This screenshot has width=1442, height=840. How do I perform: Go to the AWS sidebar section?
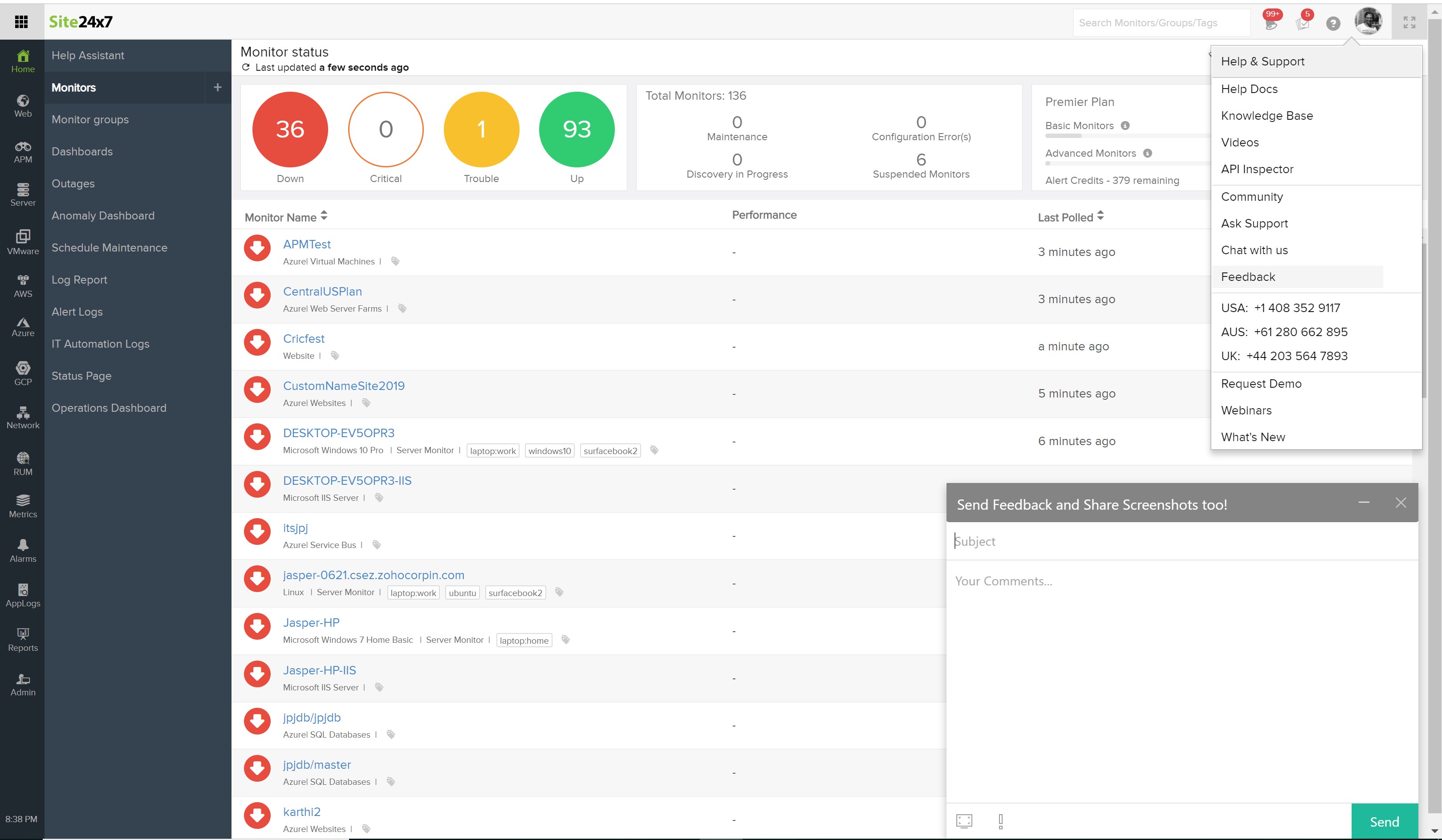coord(23,285)
